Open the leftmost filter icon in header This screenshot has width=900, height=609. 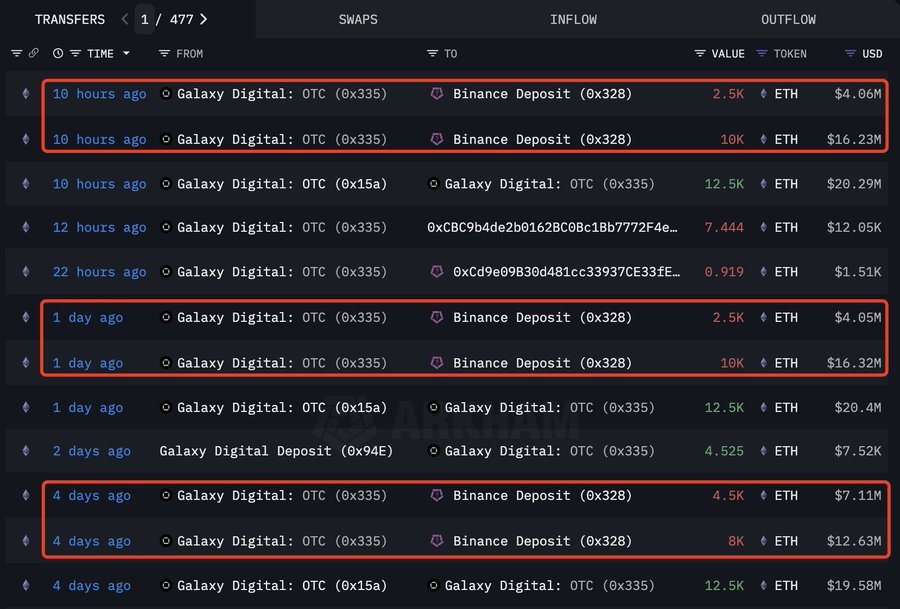(16, 53)
